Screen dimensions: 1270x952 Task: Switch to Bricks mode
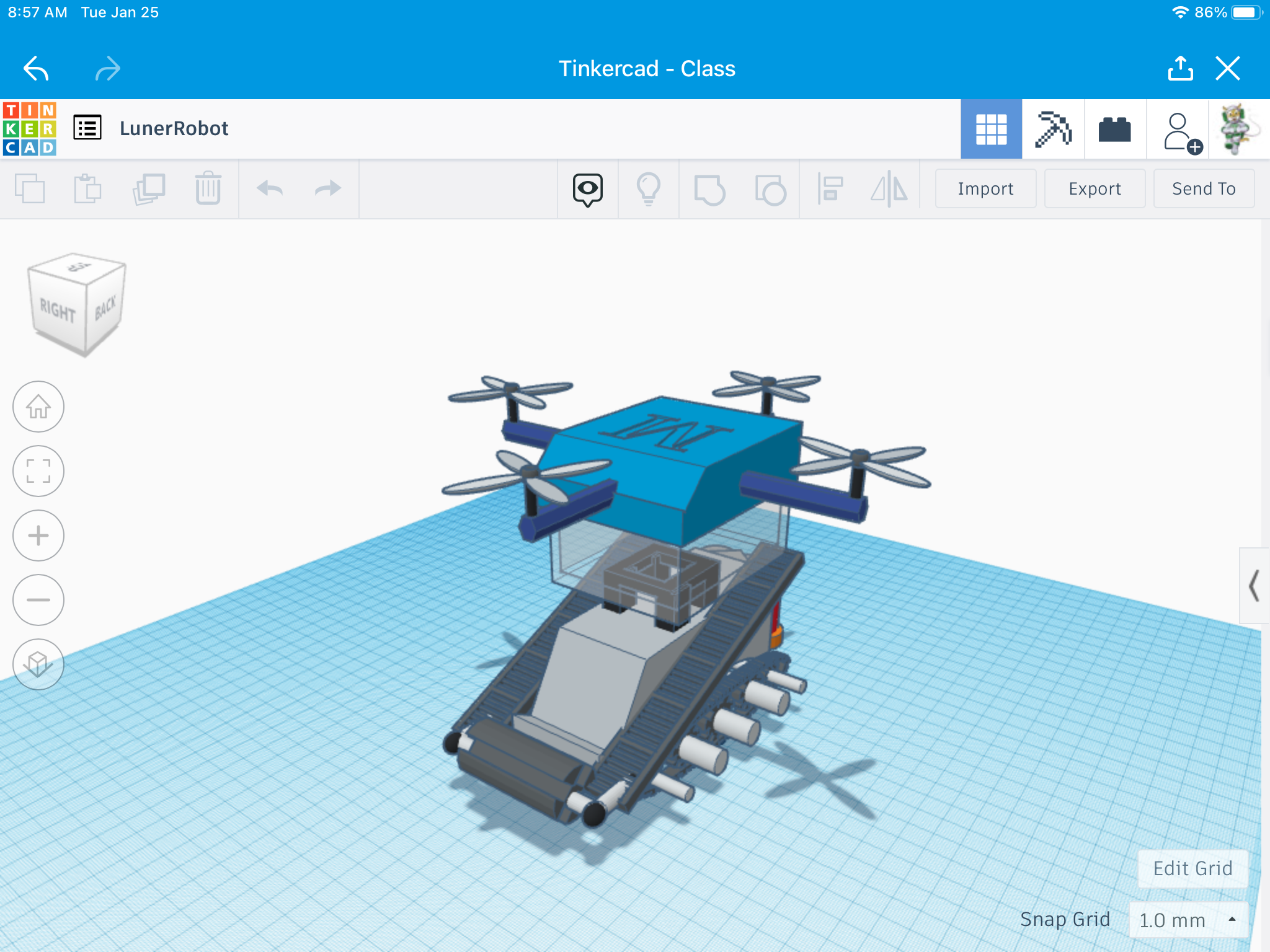coord(1115,129)
